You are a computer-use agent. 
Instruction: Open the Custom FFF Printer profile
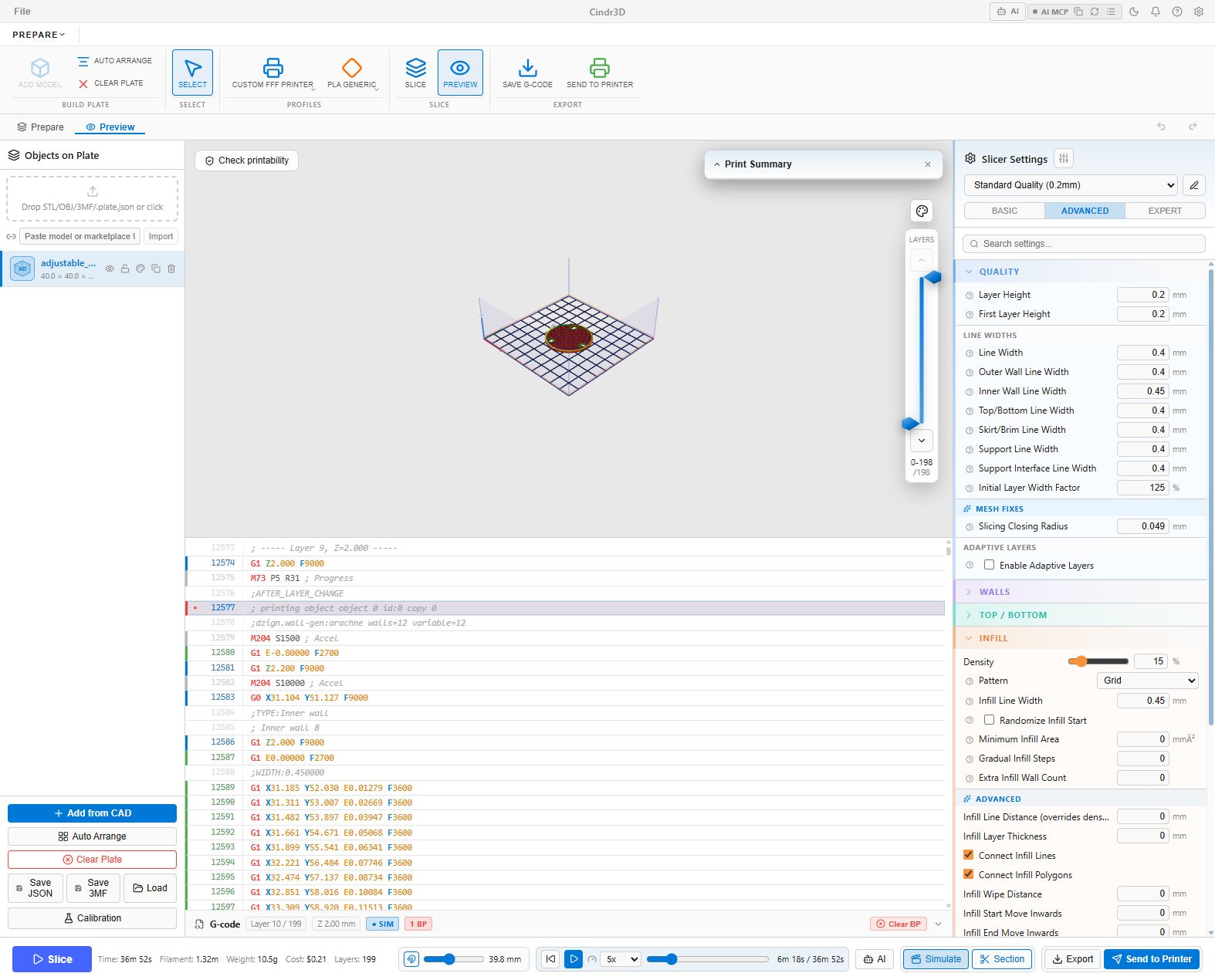272,73
